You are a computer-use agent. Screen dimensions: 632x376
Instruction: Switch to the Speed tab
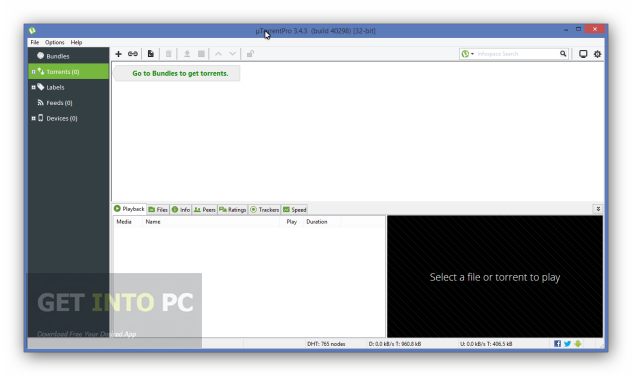295,210
